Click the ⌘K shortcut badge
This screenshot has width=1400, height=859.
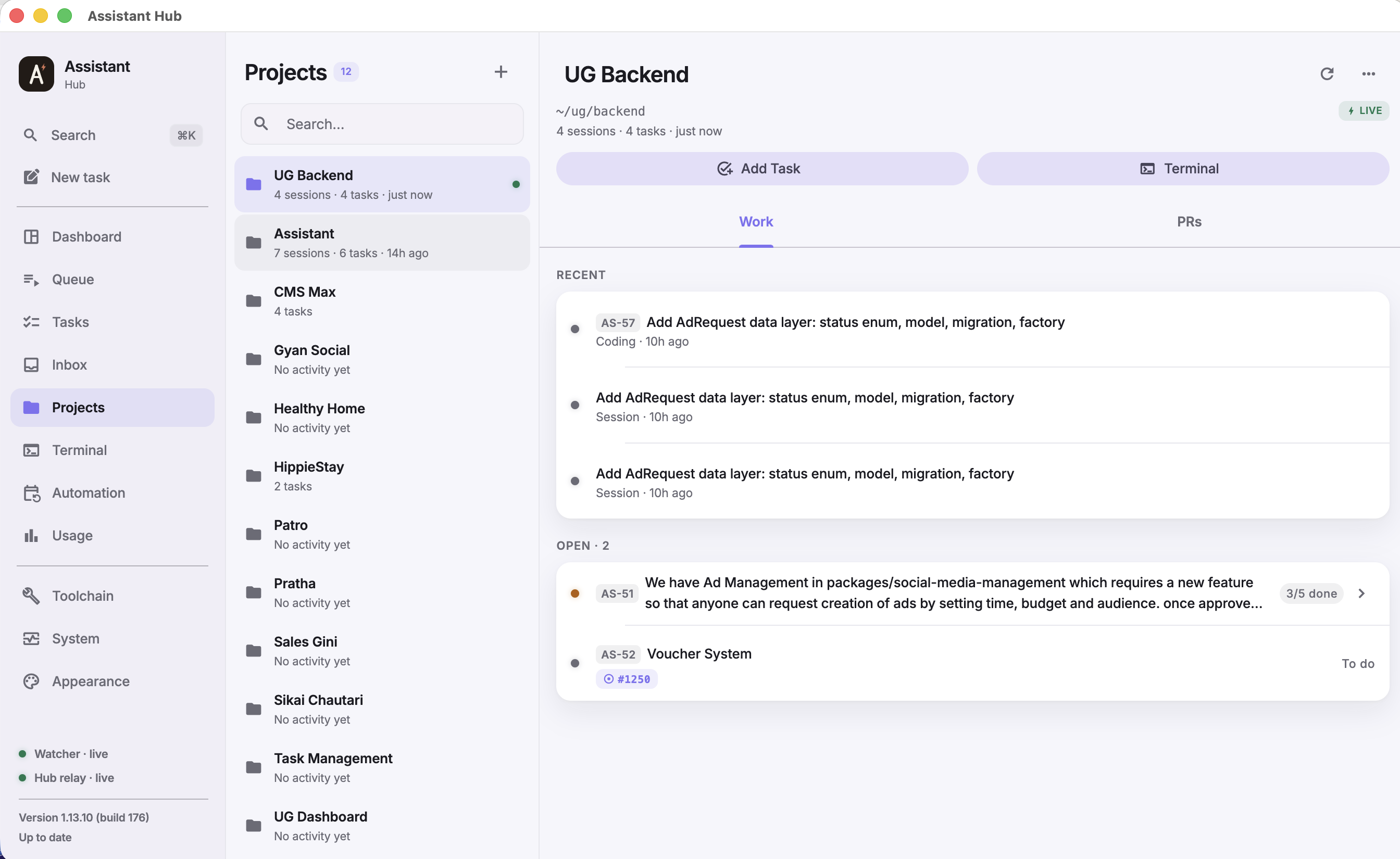click(x=186, y=135)
